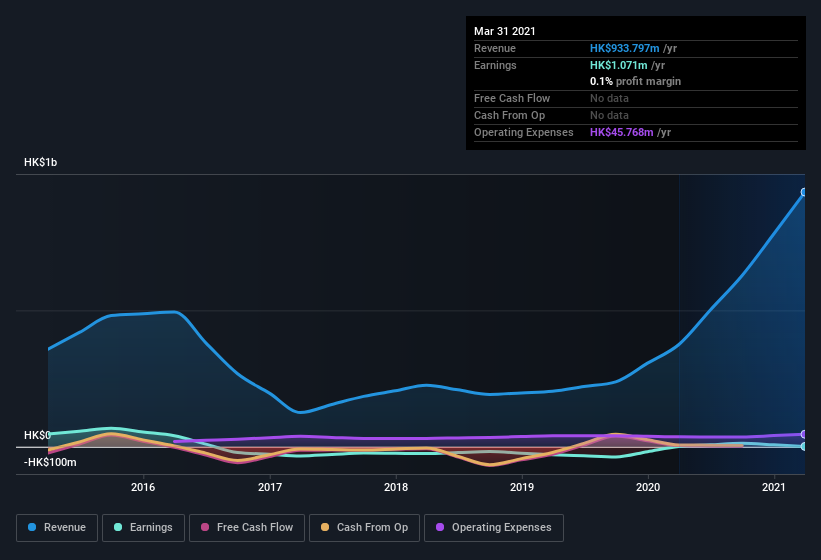Click the 0.1% profit margin text
Viewport: 821px width, 560px height.
pos(636,81)
